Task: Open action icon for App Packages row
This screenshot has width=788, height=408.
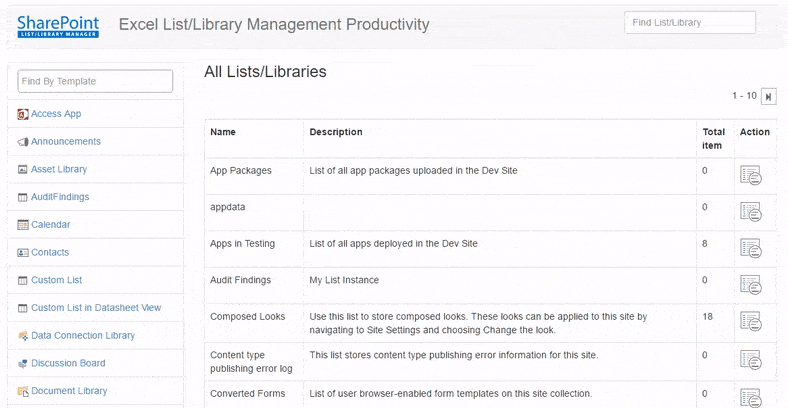Action: pos(751,175)
